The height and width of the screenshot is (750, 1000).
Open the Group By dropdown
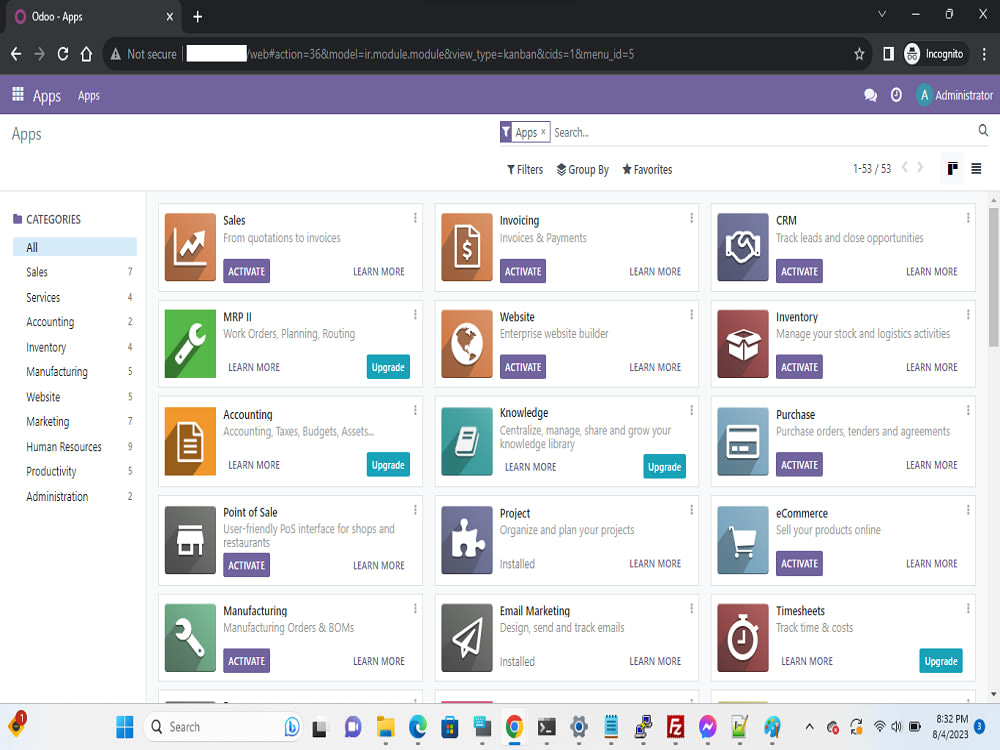point(582,169)
